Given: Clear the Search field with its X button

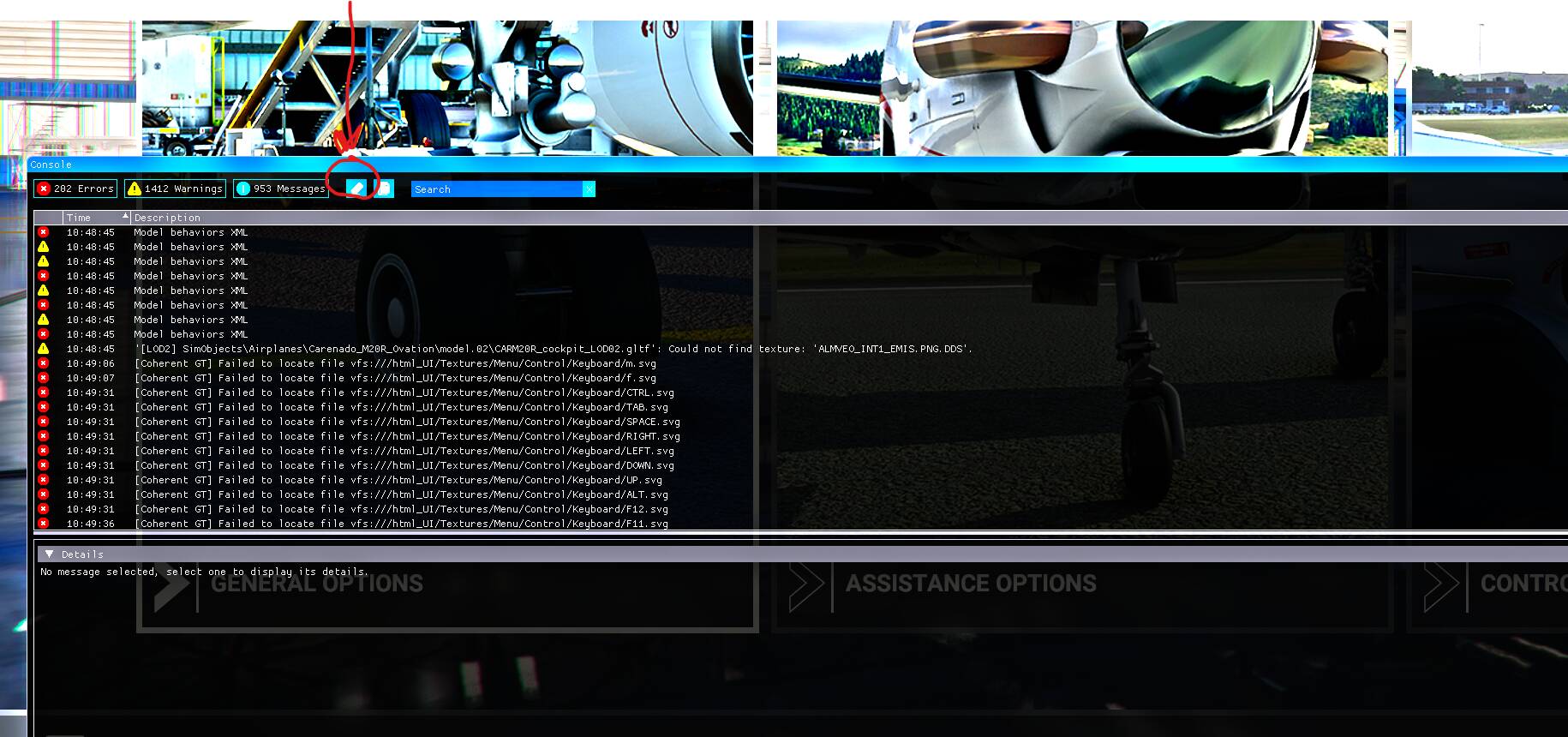Looking at the screenshot, I should point(589,189).
